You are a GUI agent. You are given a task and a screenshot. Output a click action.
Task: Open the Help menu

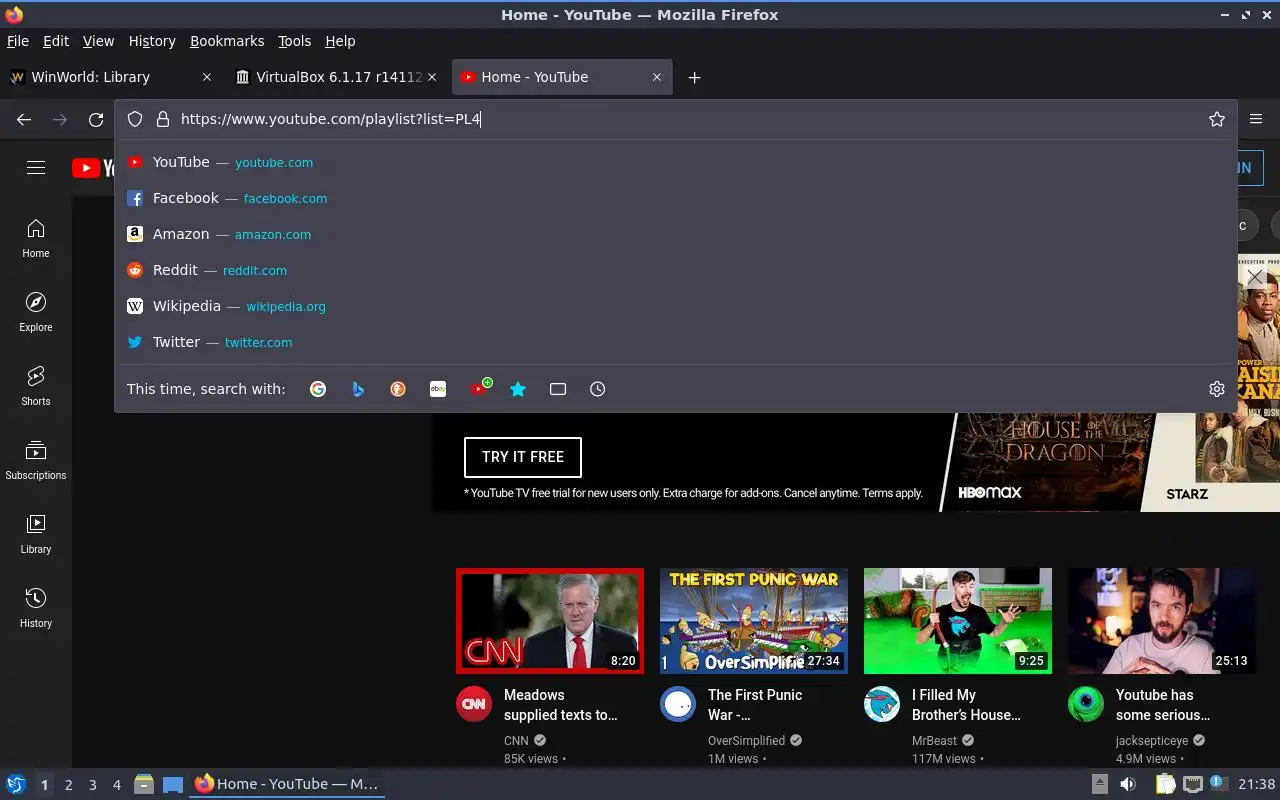click(340, 41)
